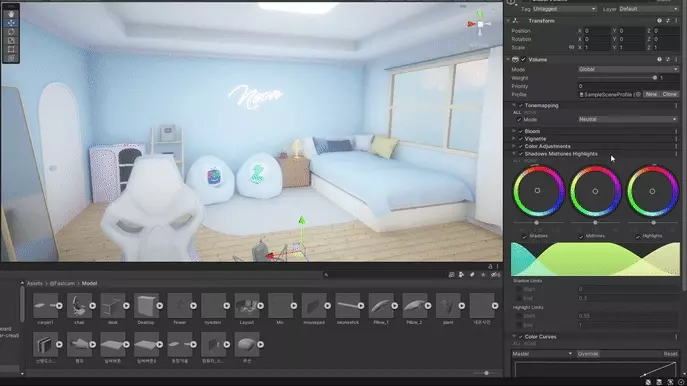Image resolution: width=687 pixels, height=386 pixels.
Task: Toggle the Color Adjustments checkbox
Action: pyautogui.click(x=521, y=146)
